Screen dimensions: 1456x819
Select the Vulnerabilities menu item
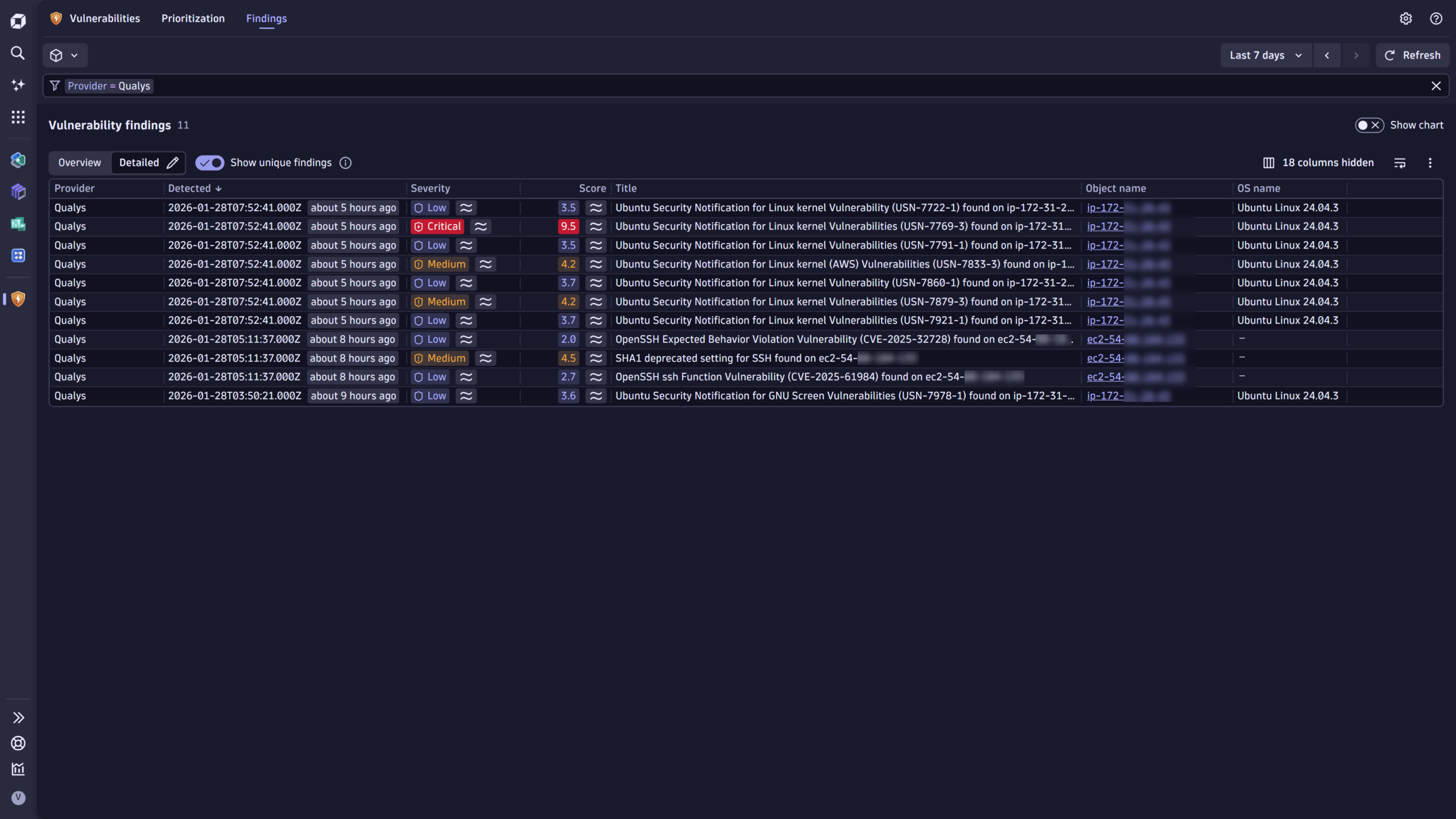pos(105,18)
